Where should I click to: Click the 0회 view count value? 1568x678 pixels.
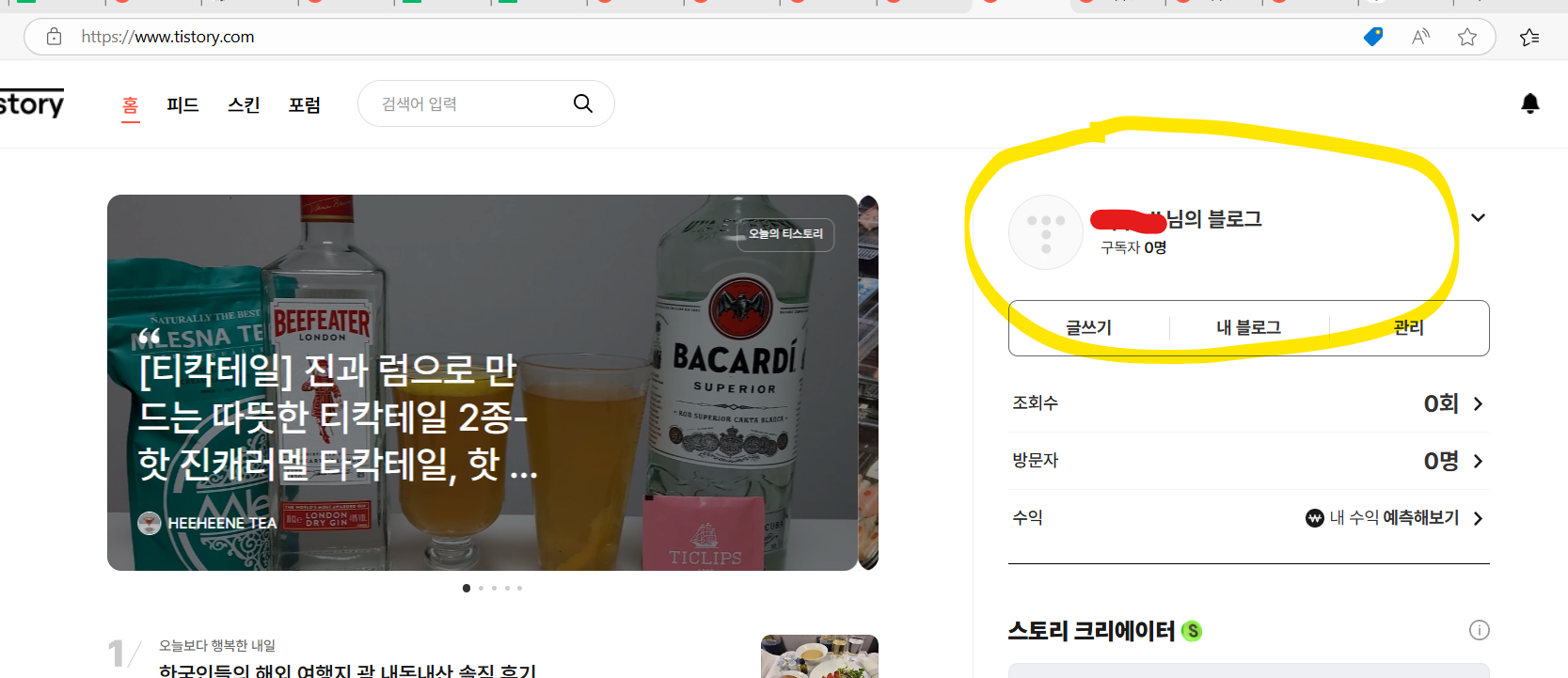click(x=1441, y=403)
